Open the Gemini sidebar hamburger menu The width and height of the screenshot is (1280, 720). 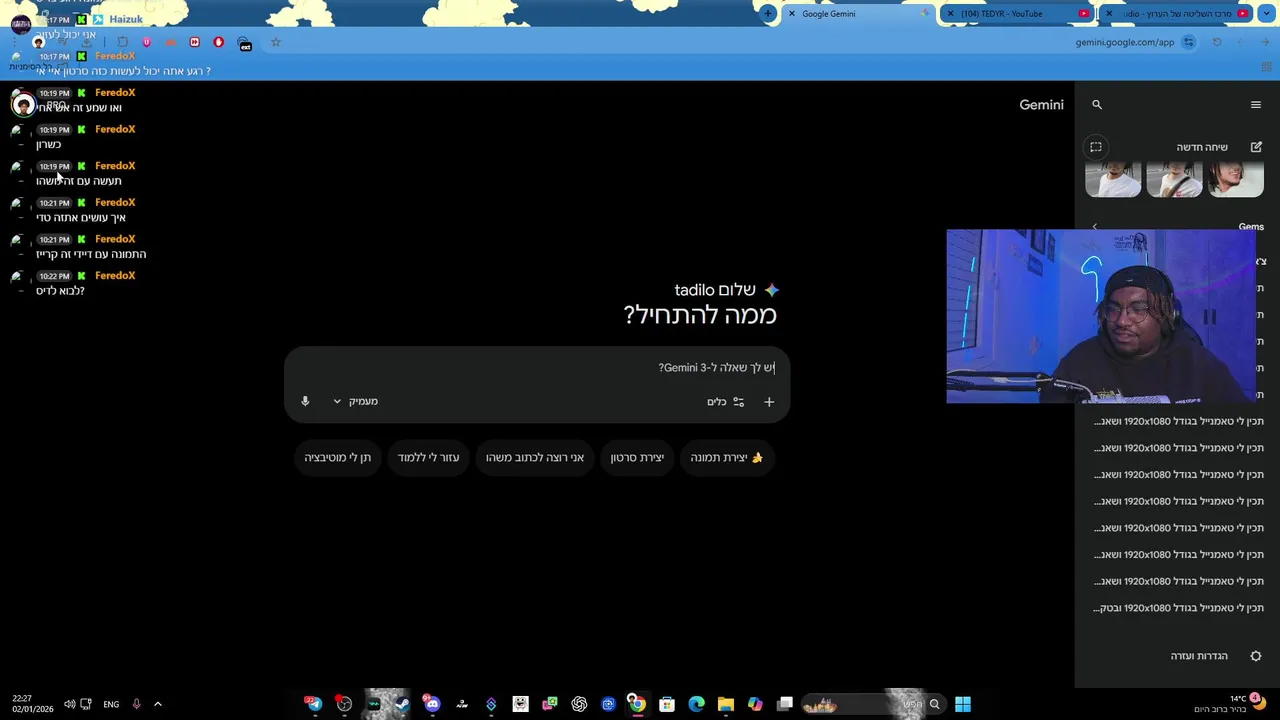point(1256,105)
